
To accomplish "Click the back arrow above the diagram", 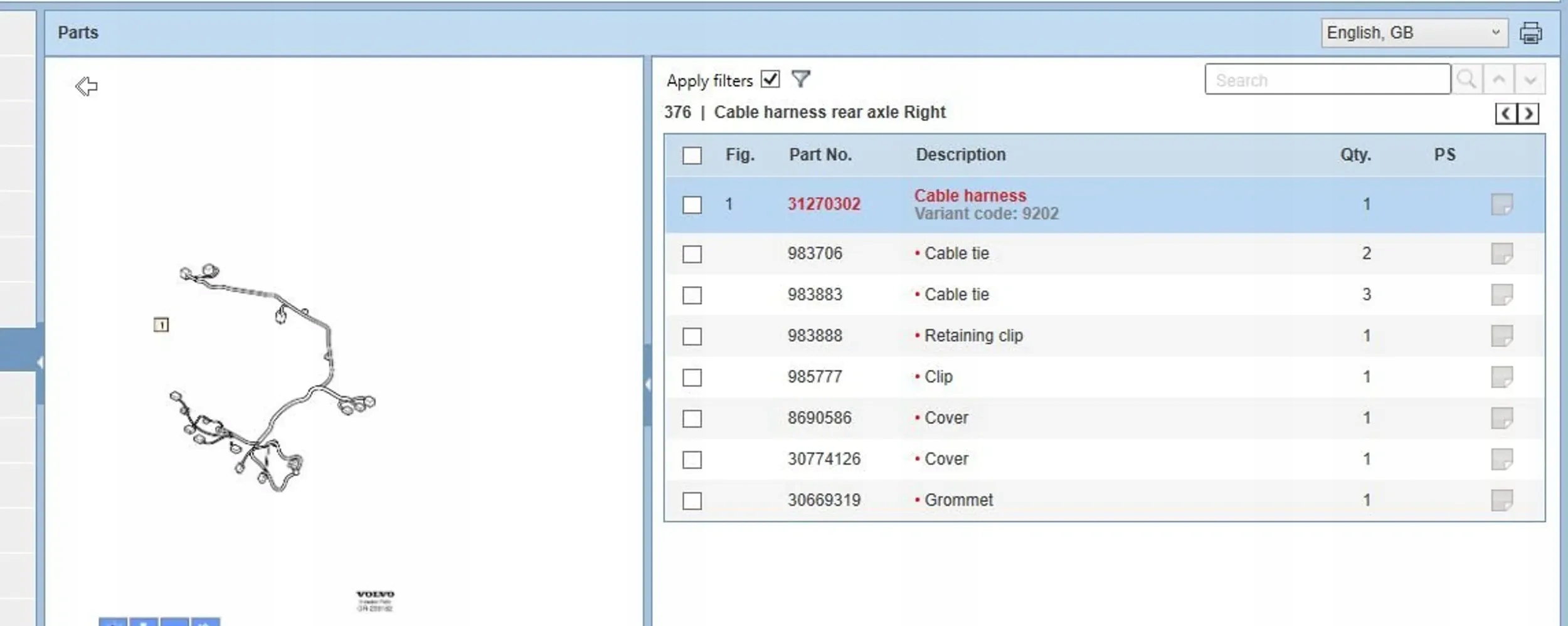I will tap(87, 86).
